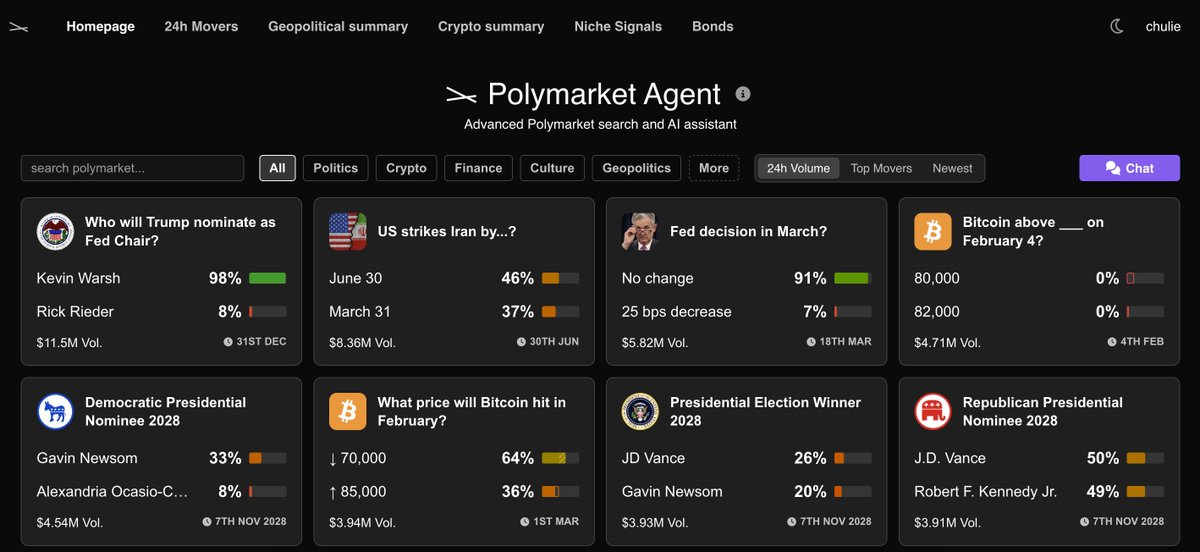Image resolution: width=1200 pixels, height=552 pixels.
Task: Open the Homepage tab
Action: (100, 27)
